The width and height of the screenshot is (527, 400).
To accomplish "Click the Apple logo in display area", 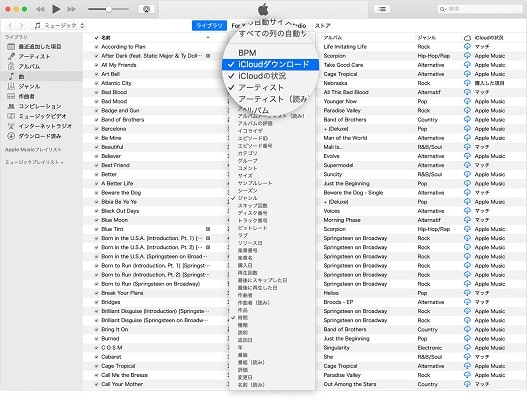I will coord(263,9).
